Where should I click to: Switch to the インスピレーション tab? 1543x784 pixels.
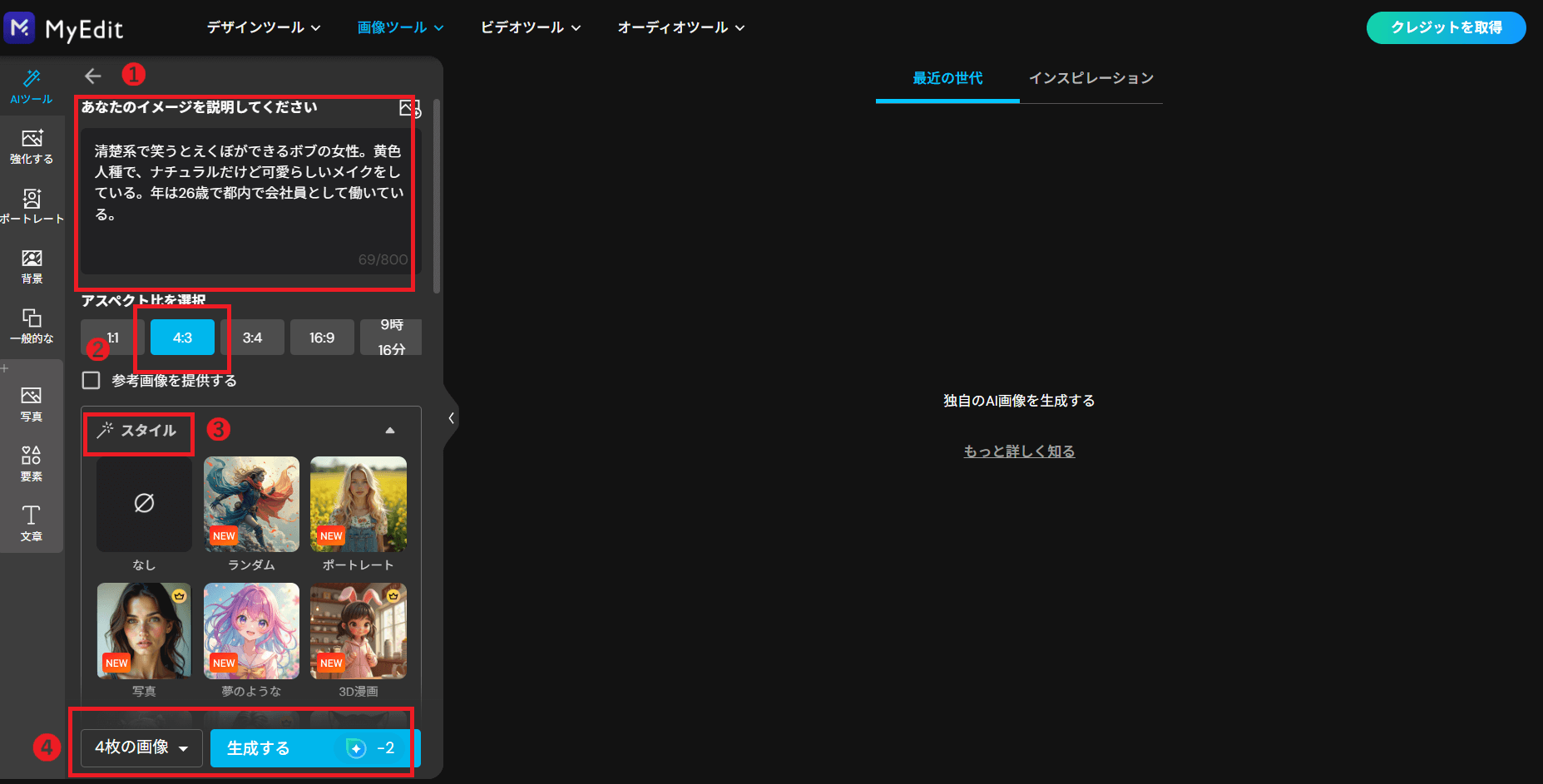(1091, 78)
